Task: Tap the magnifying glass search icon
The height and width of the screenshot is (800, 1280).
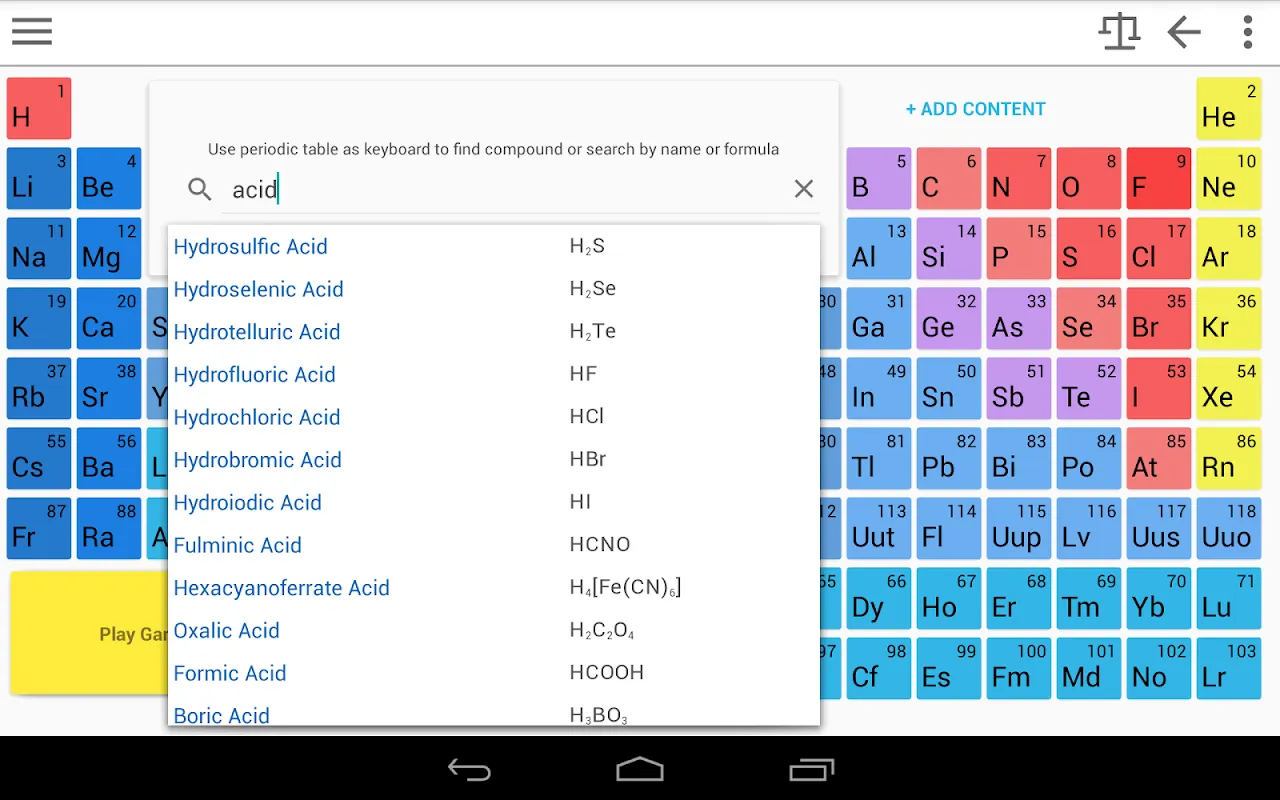Action: (x=200, y=189)
